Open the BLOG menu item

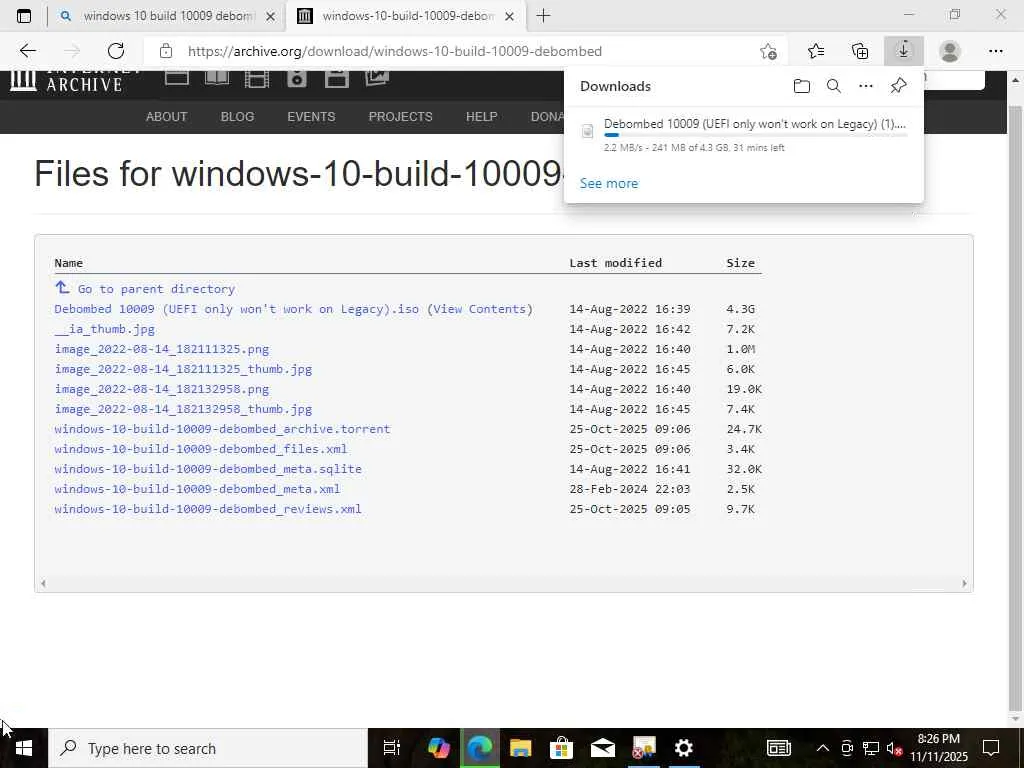(x=237, y=117)
